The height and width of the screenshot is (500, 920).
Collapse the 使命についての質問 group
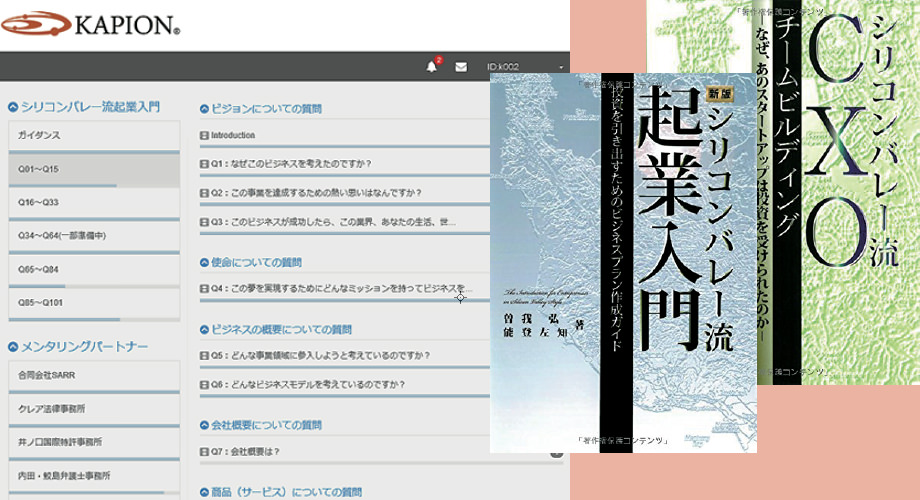pyautogui.click(x=204, y=262)
